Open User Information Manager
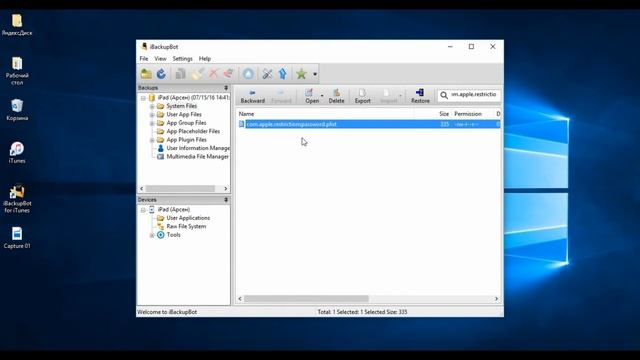 [198, 148]
